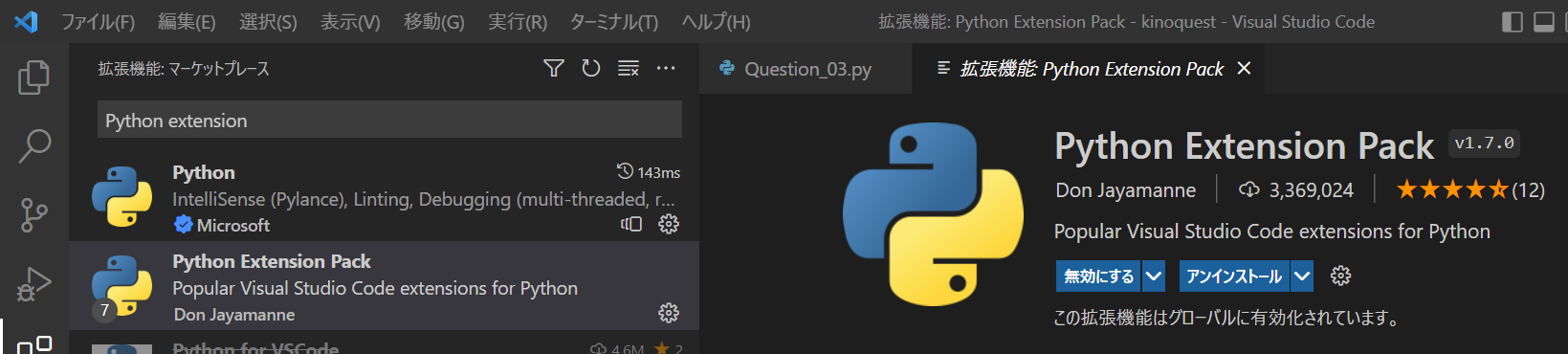Expand the アンインストール dropdown arrow
Screen dimensions: 1568x354
click(1302, 276)
